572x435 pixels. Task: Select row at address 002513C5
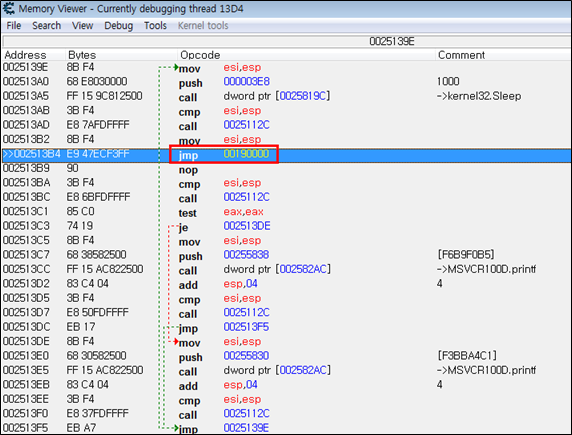[287, 240]
